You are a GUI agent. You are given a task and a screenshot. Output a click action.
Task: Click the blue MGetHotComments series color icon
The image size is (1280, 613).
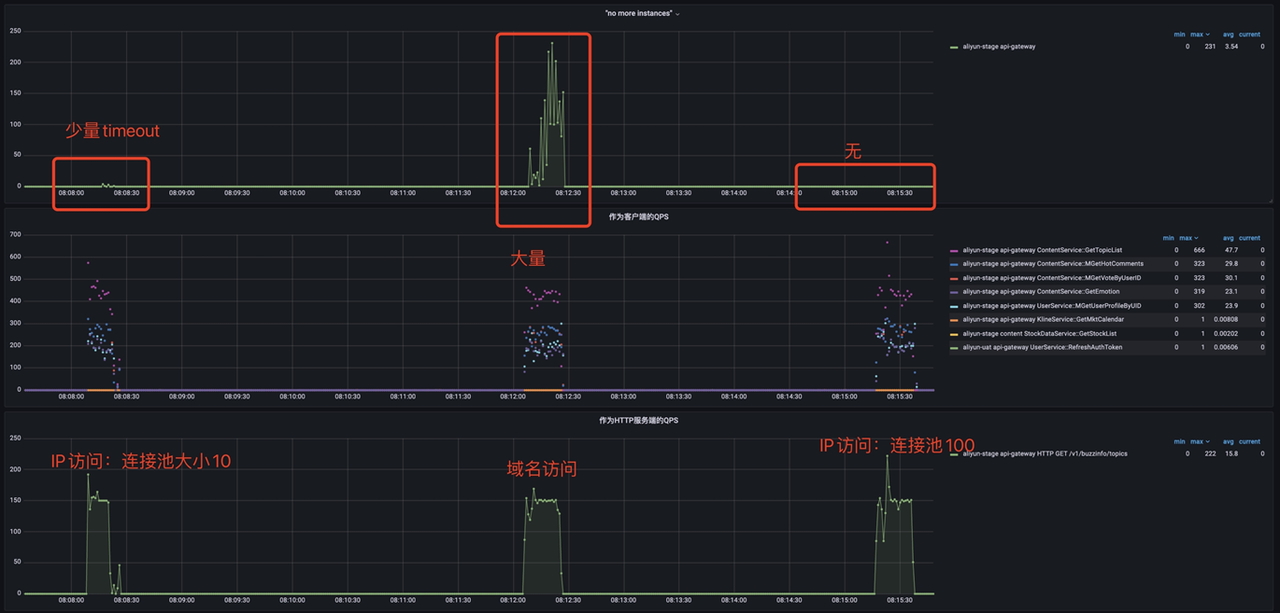[x=954, y=264]
